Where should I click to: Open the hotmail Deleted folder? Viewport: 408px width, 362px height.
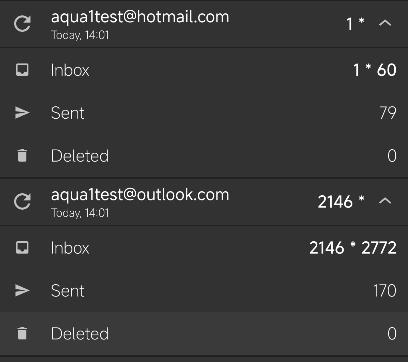click(204, 156)
